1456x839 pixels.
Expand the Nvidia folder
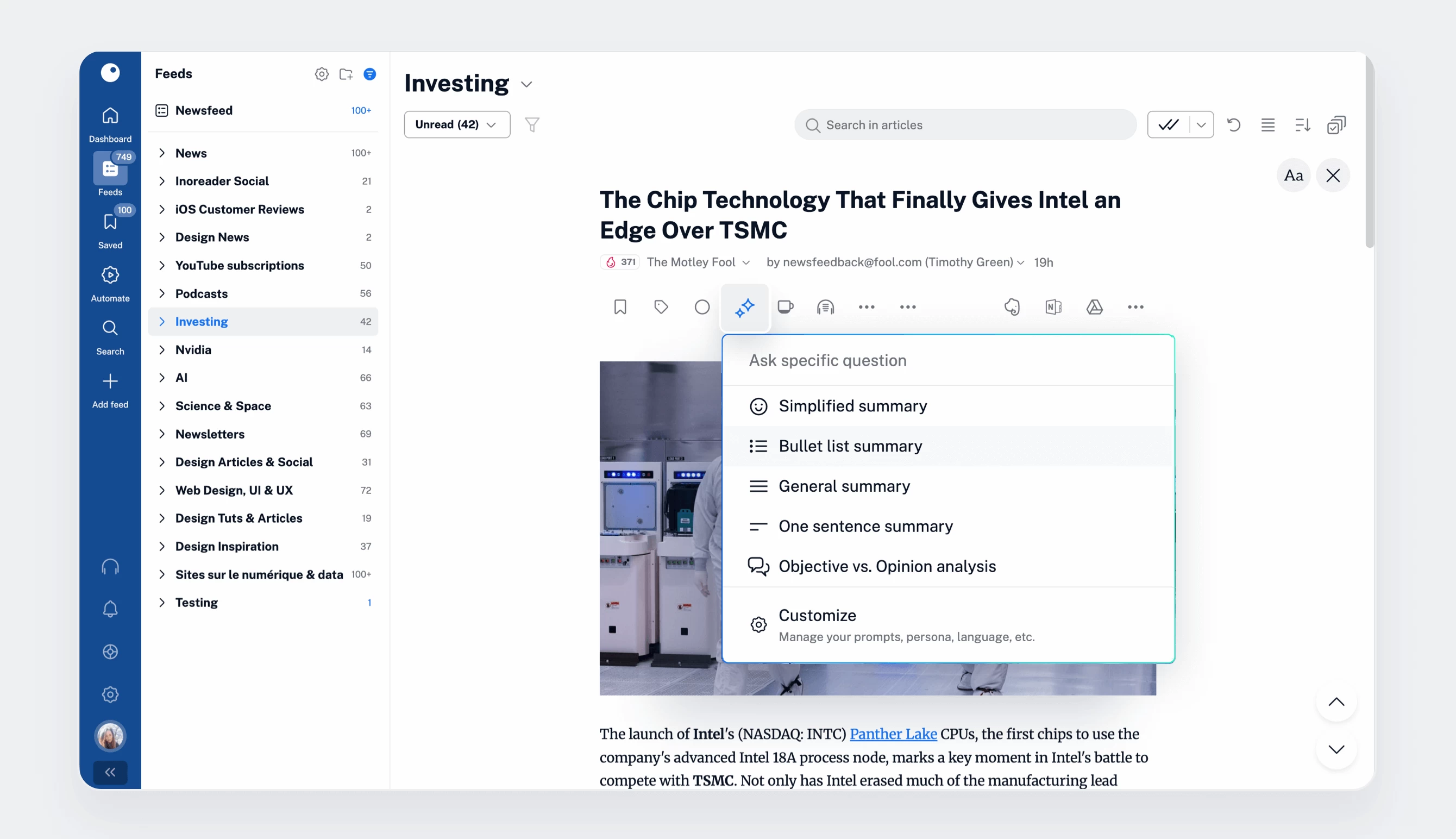pyautogui.click(x=162, y=350)
